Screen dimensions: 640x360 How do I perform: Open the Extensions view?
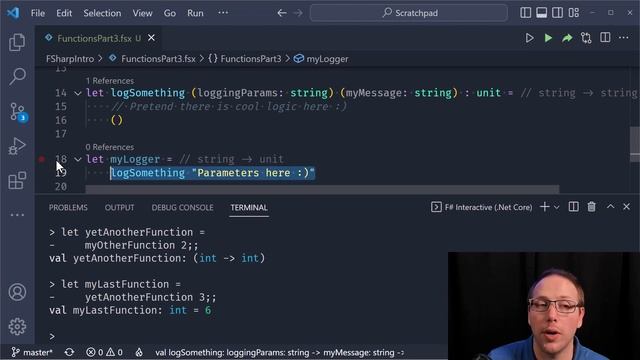pos(17,180)
